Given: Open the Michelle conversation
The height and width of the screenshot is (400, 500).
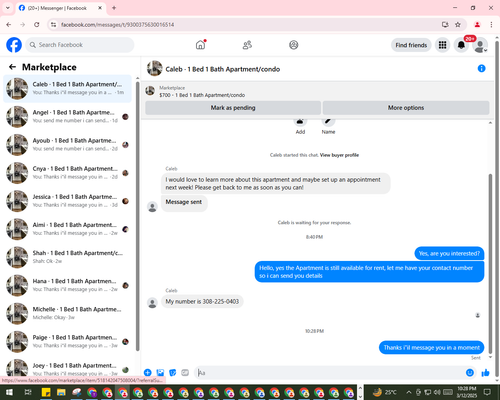Looking at the screenshot, I should (67, 313).
